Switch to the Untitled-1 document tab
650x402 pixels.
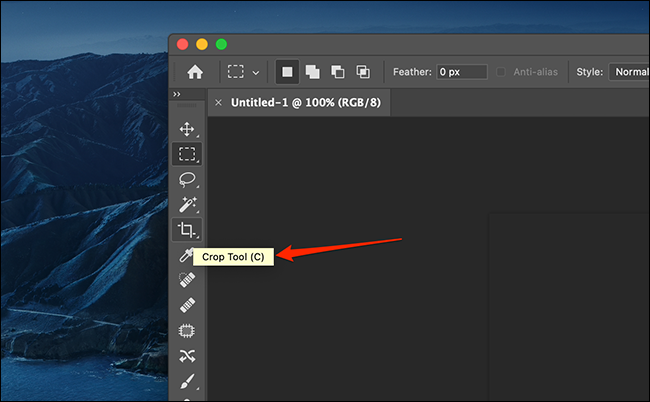coord(300,102)
